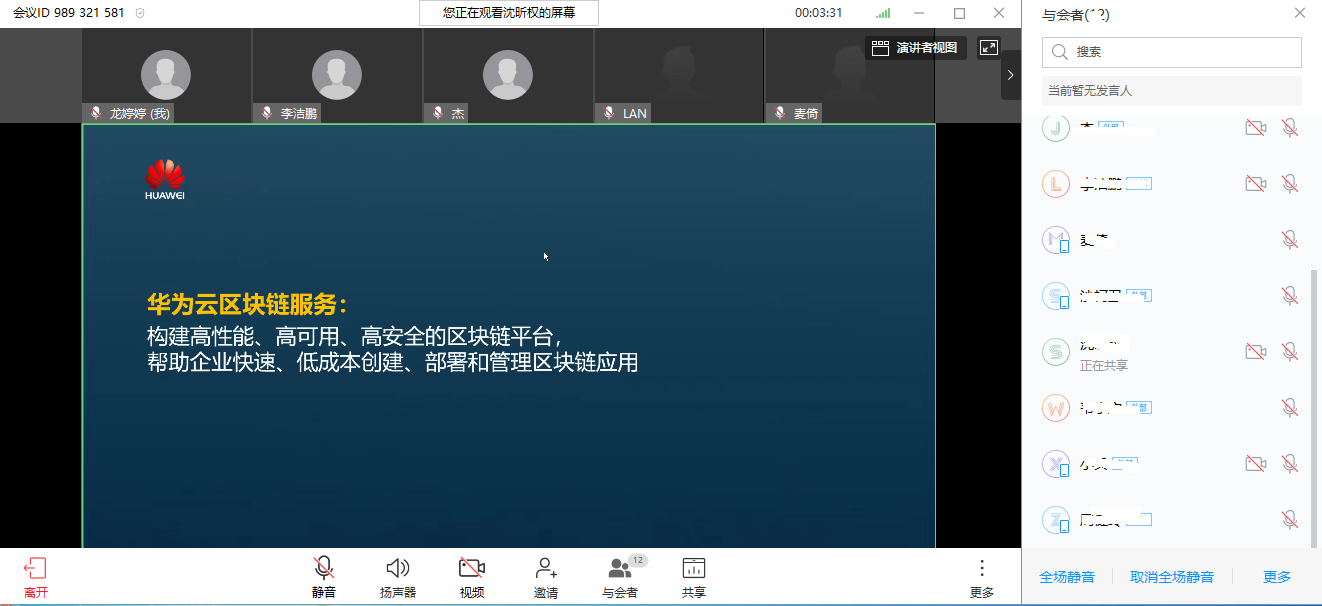Toggle the 静音 microphone in bottom toolbar
Viewport: 1322px width, 606px height.
[x=323, y=569]
